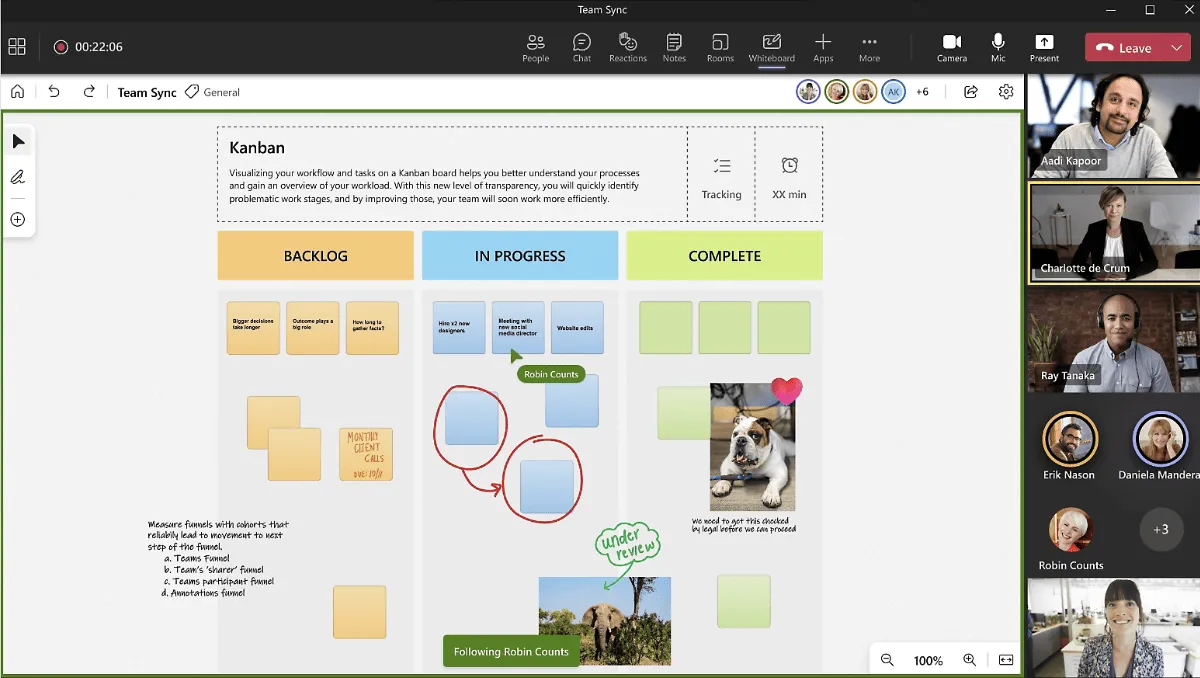
Task: Select the IN PROGRESS column header
Action: pos(519,256)
